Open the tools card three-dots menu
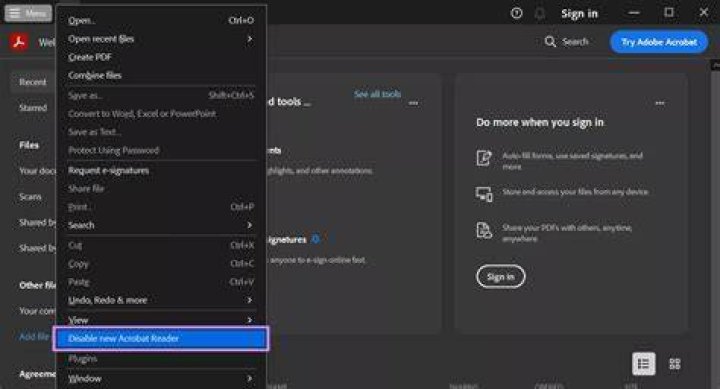 (x=413, y=103)
